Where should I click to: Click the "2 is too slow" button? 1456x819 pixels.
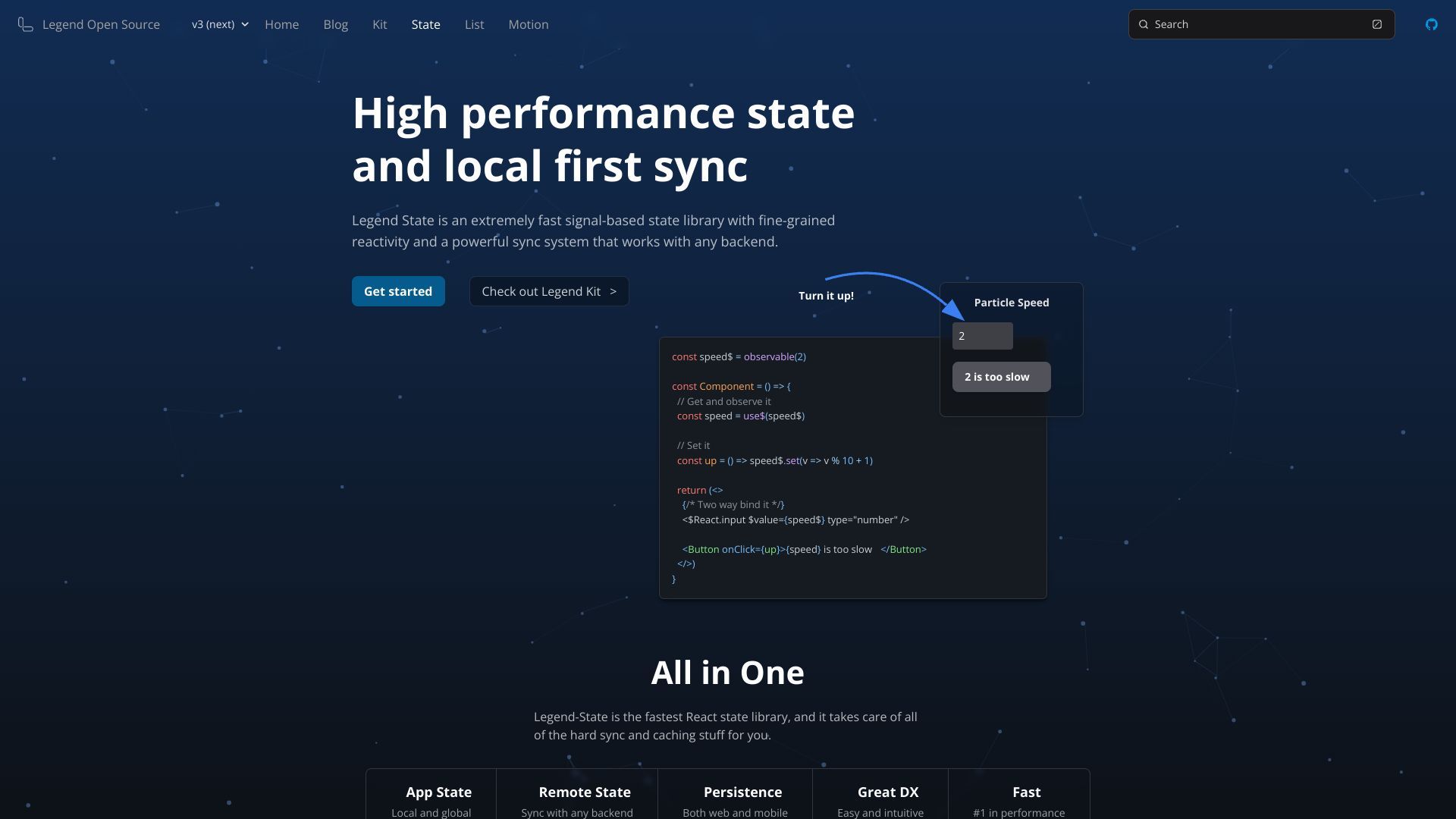tap(1001, 377)
